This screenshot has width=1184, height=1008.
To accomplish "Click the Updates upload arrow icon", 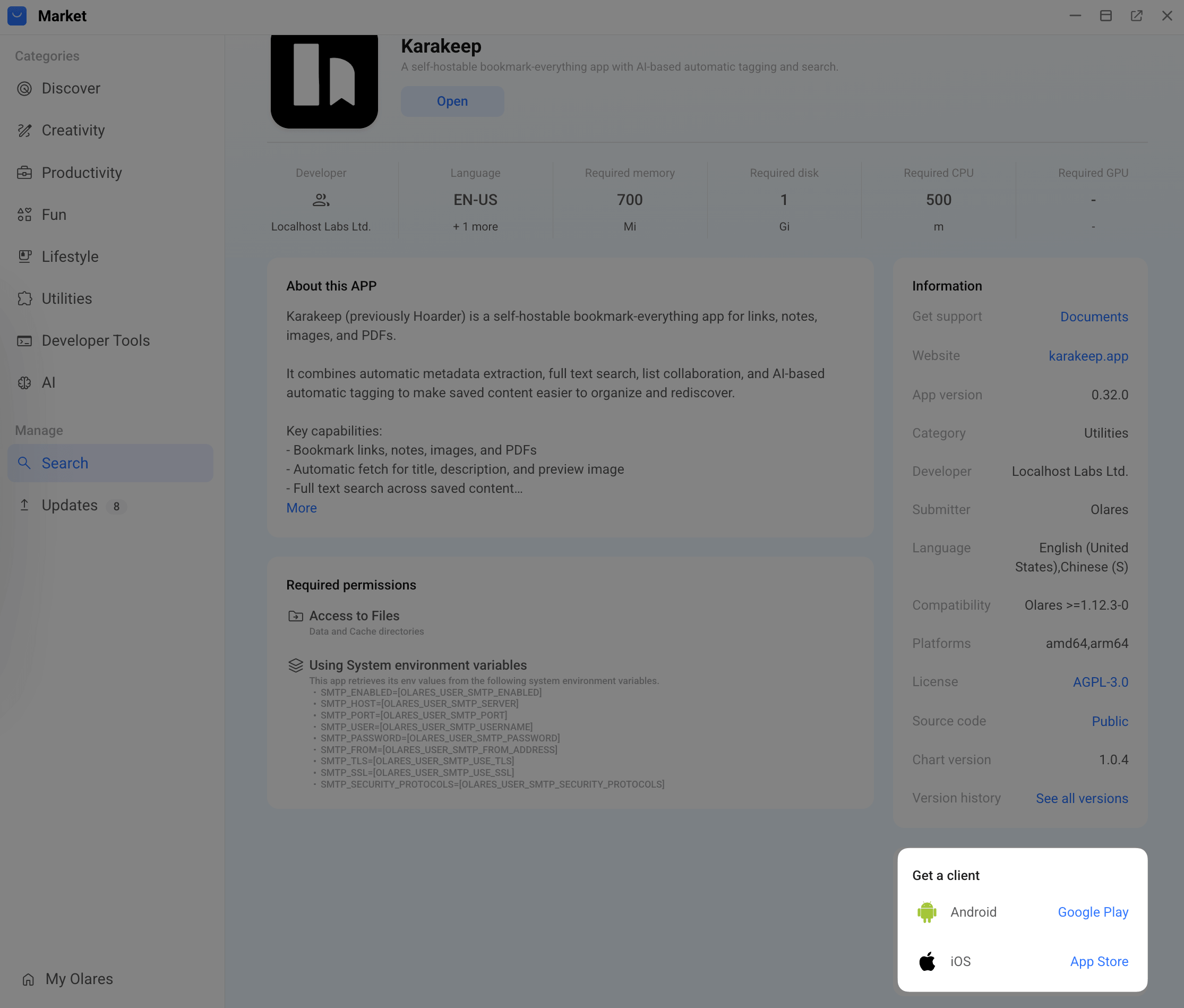I will point(24,505).
